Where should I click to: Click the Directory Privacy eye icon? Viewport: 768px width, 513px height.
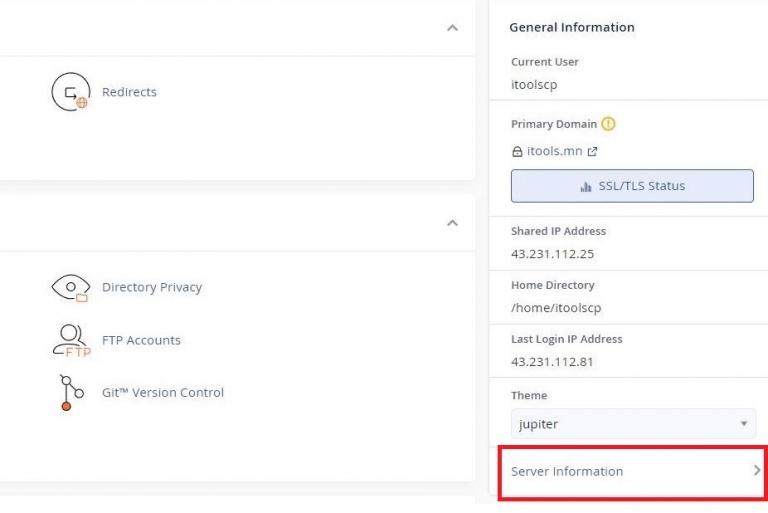[x=71, y=288]
